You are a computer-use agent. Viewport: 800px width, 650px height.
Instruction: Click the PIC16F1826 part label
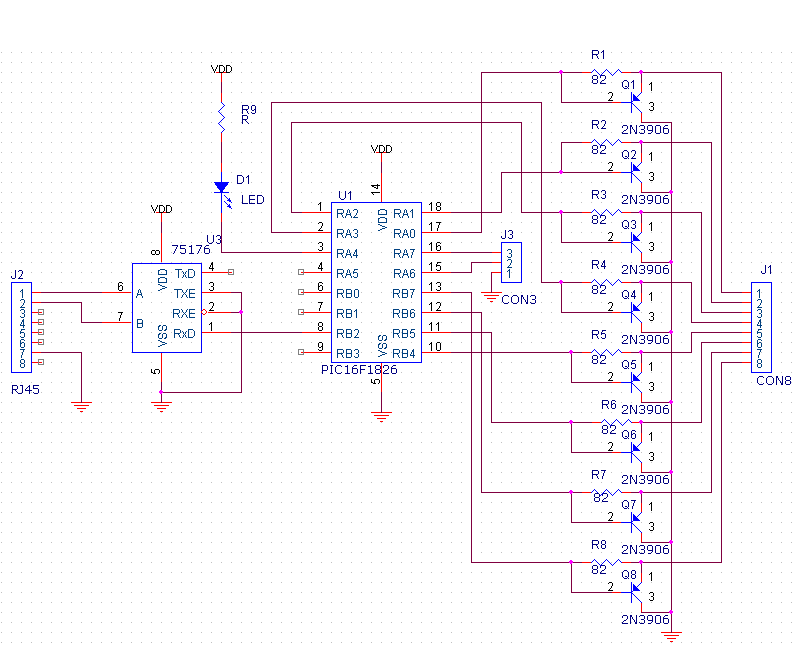click(x=359, y=369)
